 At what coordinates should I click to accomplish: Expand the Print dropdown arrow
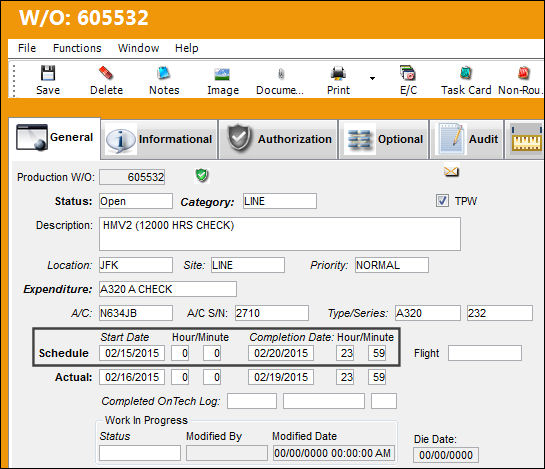point(372,79)
